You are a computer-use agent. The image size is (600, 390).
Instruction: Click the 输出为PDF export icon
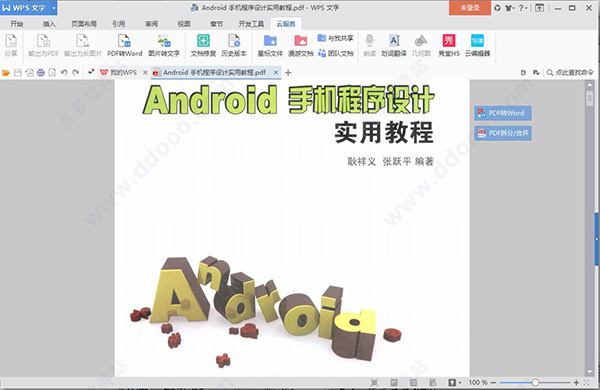click(43, 45)
